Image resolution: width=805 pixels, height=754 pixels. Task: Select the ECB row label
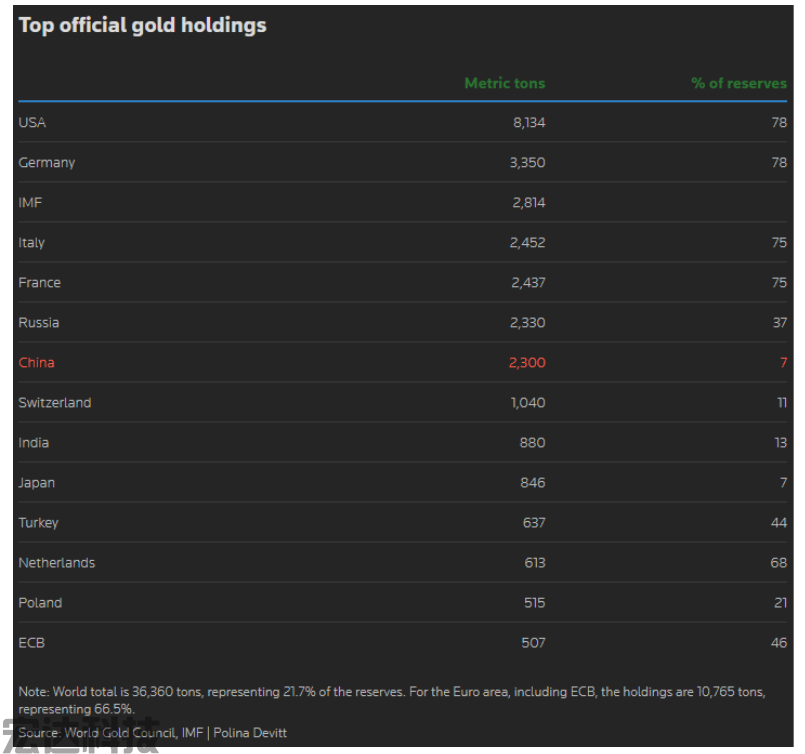(x=31, y=642)
